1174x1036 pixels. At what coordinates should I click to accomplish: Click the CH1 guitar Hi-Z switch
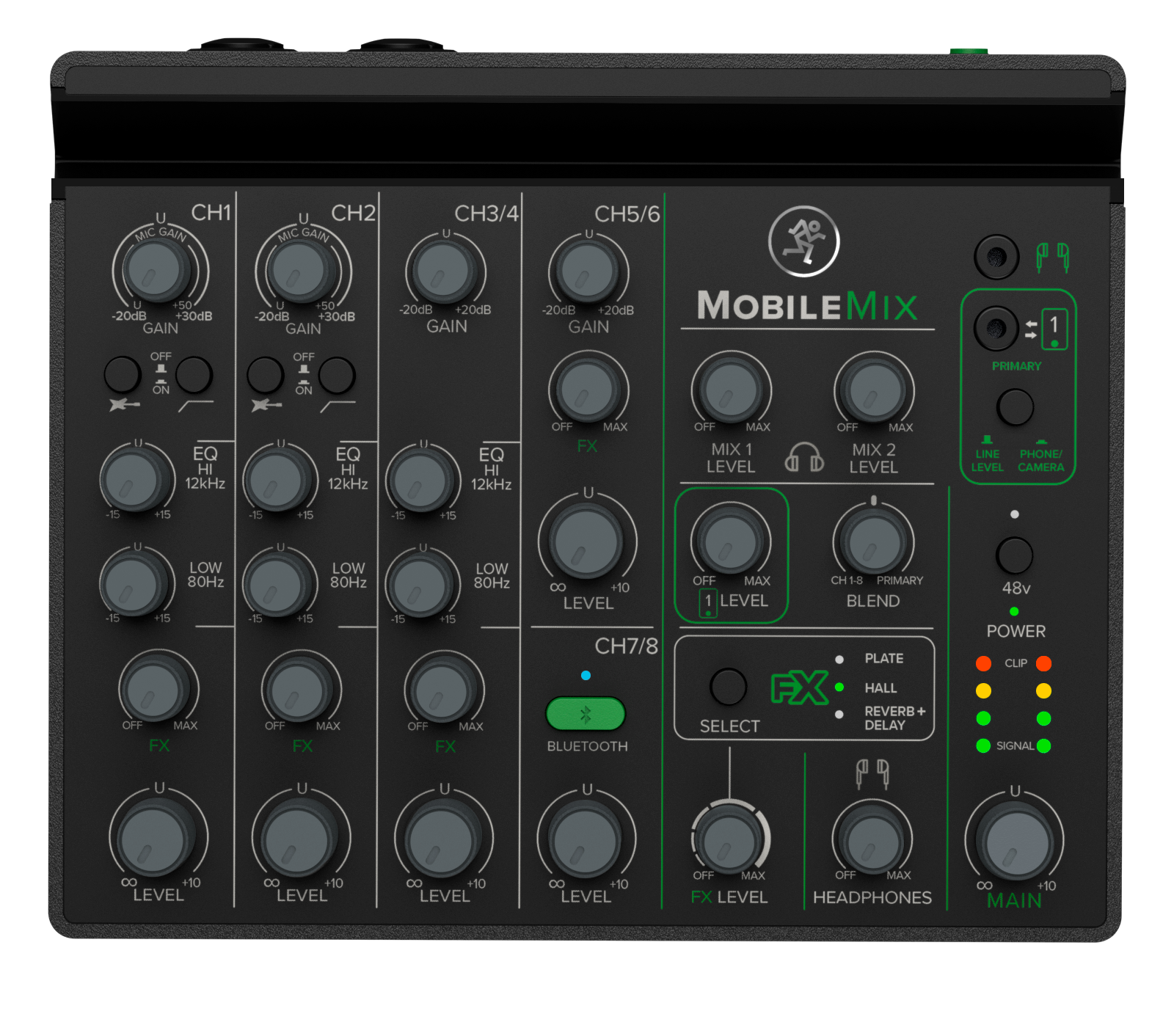[123, 375]
